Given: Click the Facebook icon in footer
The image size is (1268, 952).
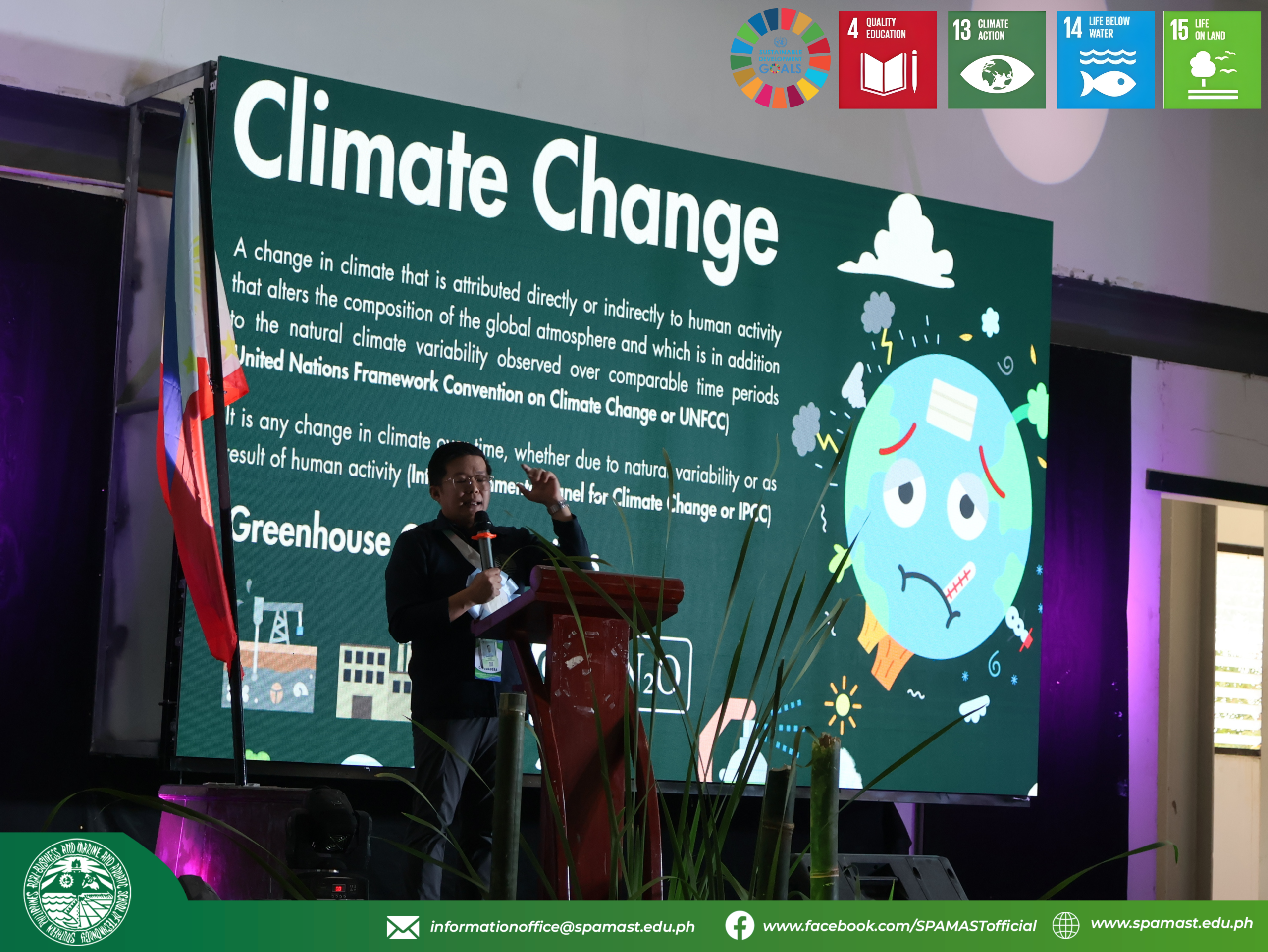Looking at the screenshot, I should 740,926.
